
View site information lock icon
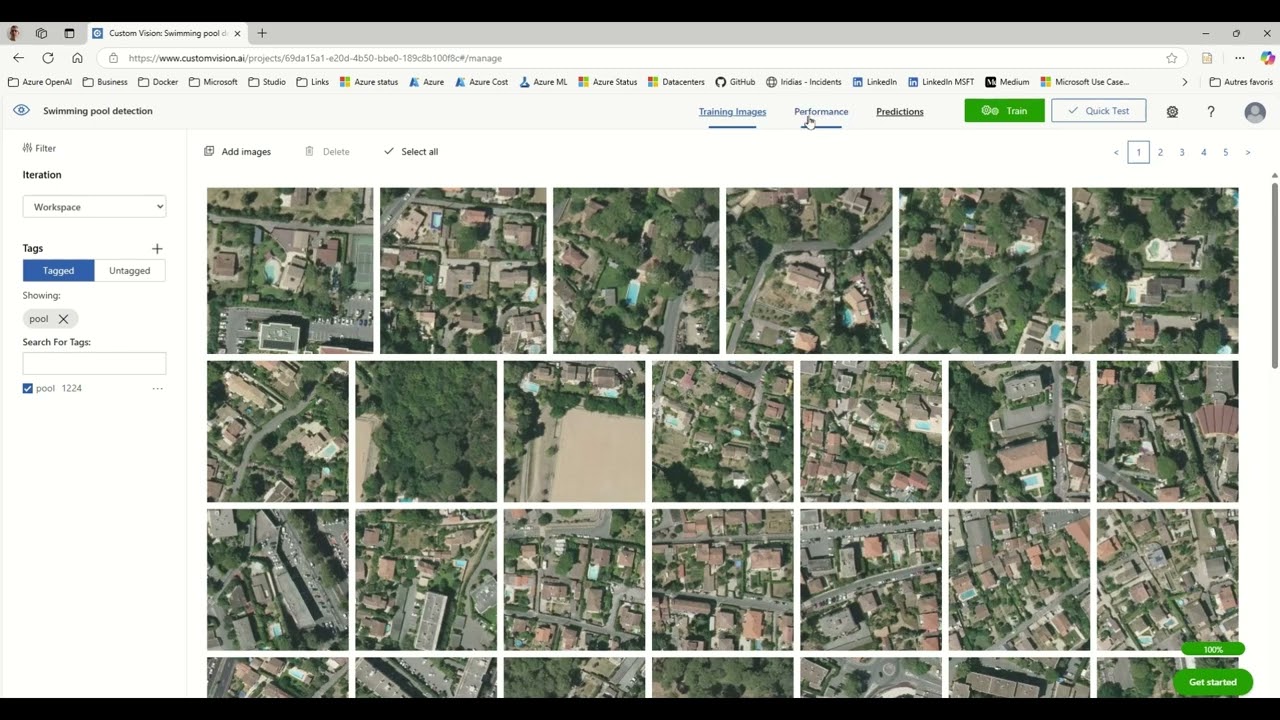coord(113,58)
